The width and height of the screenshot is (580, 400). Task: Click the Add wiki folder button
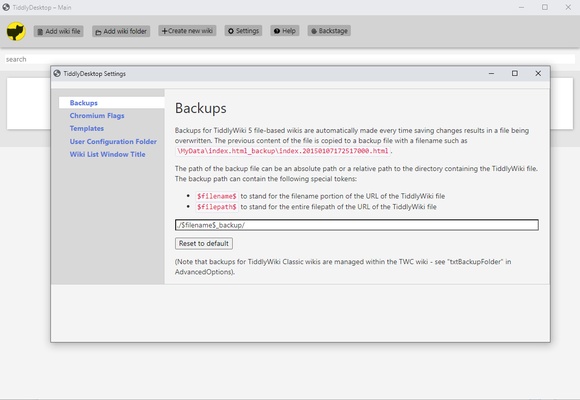121,31
